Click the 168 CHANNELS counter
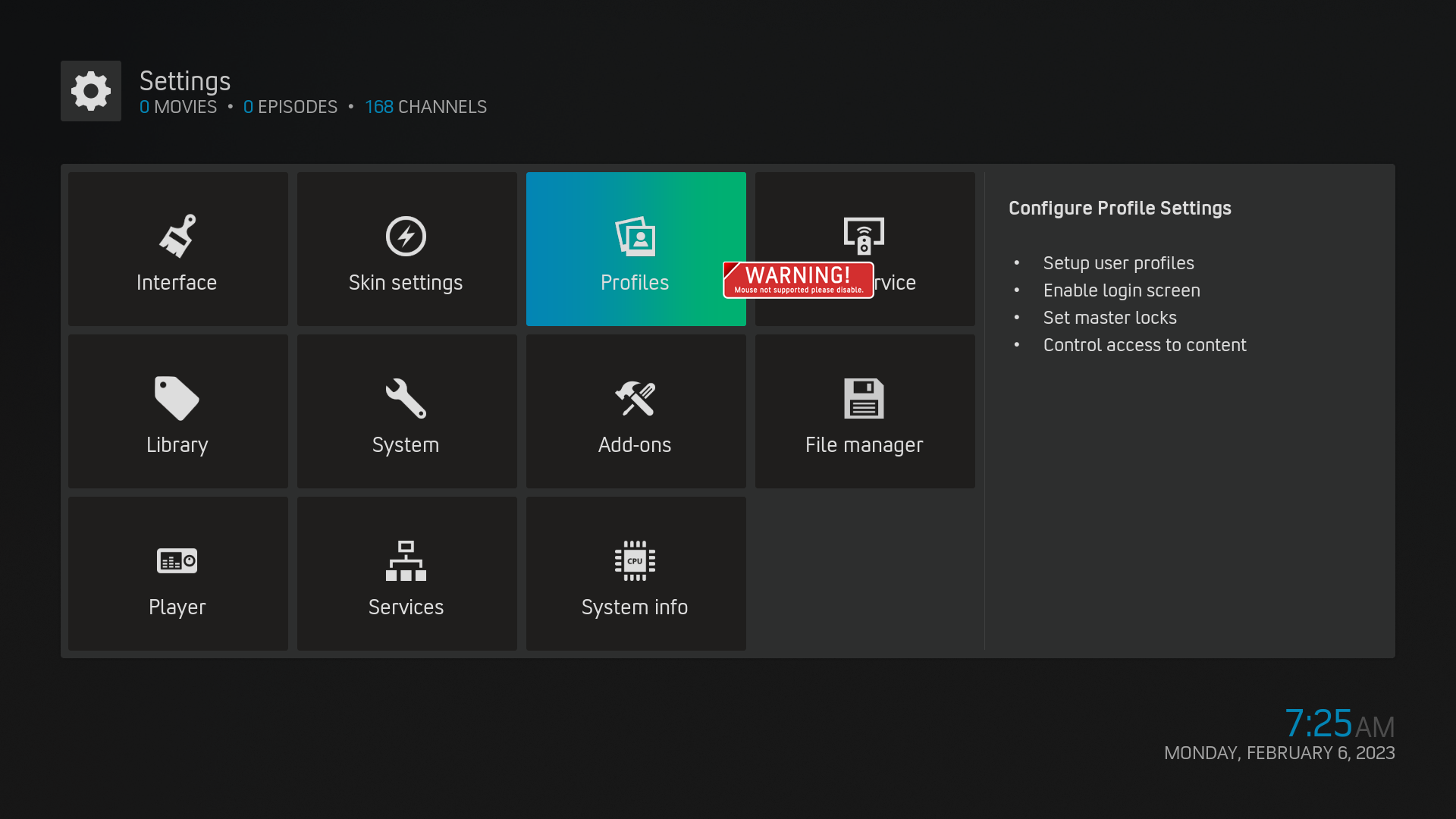 coord(426,107)
